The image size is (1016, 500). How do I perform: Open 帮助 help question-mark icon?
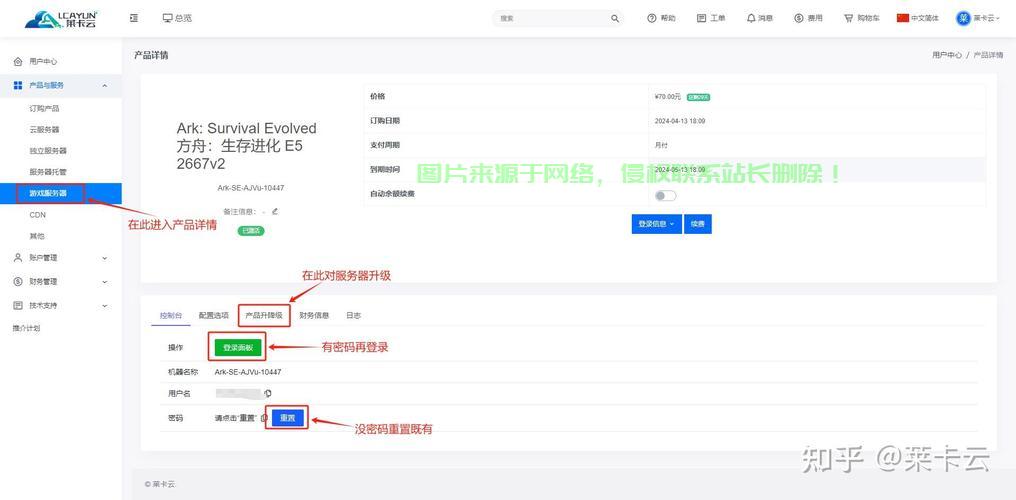click(652, 18)
